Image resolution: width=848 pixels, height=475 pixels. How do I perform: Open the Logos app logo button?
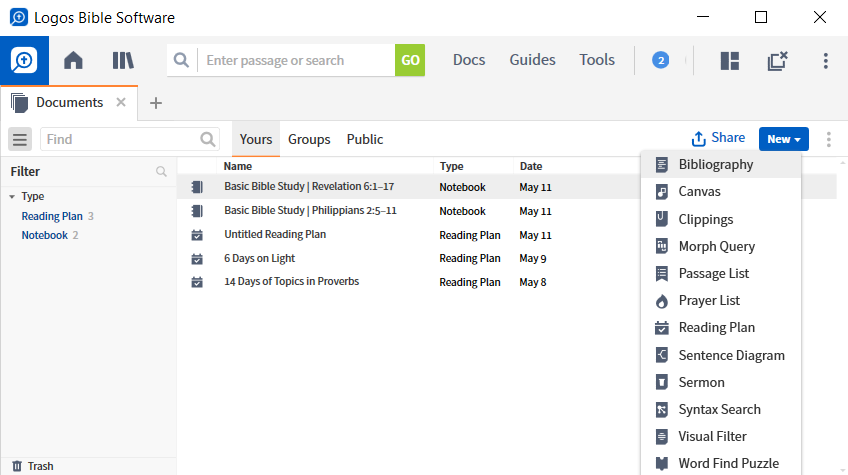pyautogui.click(x=24, y=61)
